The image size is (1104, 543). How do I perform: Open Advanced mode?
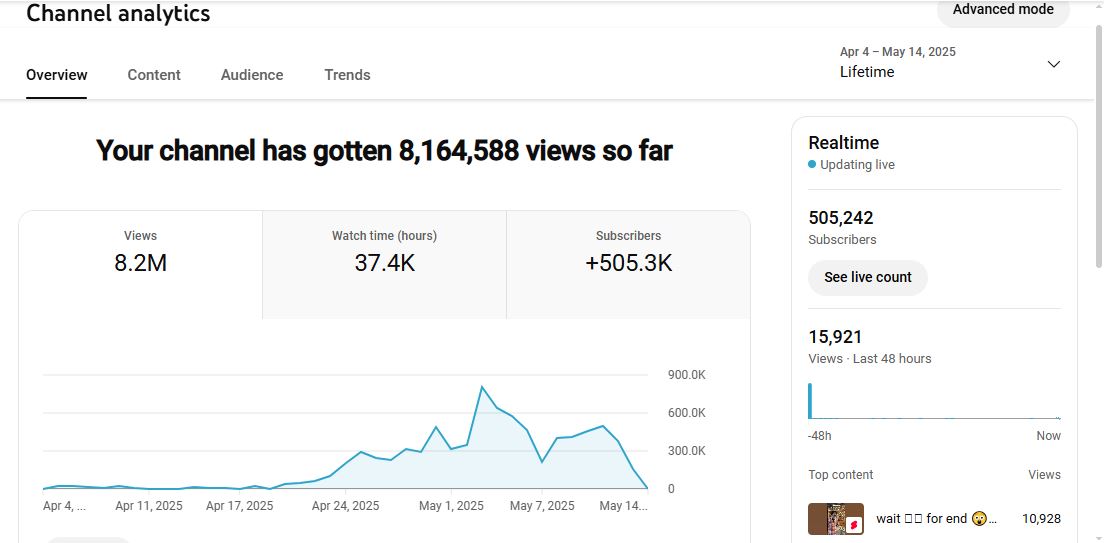1002,10
